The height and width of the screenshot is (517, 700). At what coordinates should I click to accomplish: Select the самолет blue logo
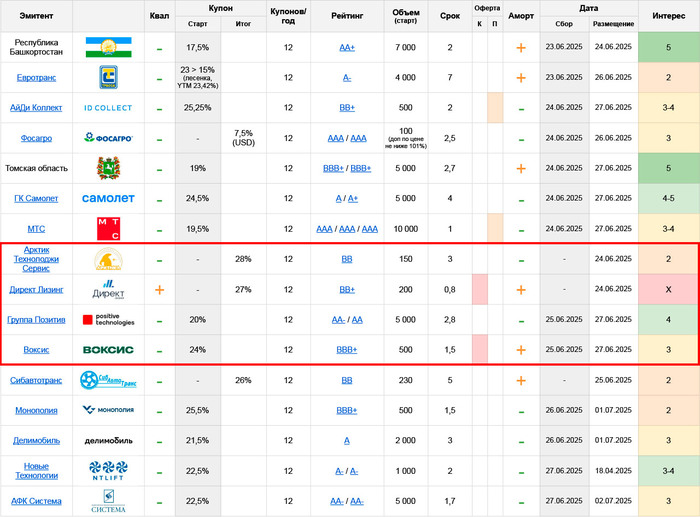[108, 198]
